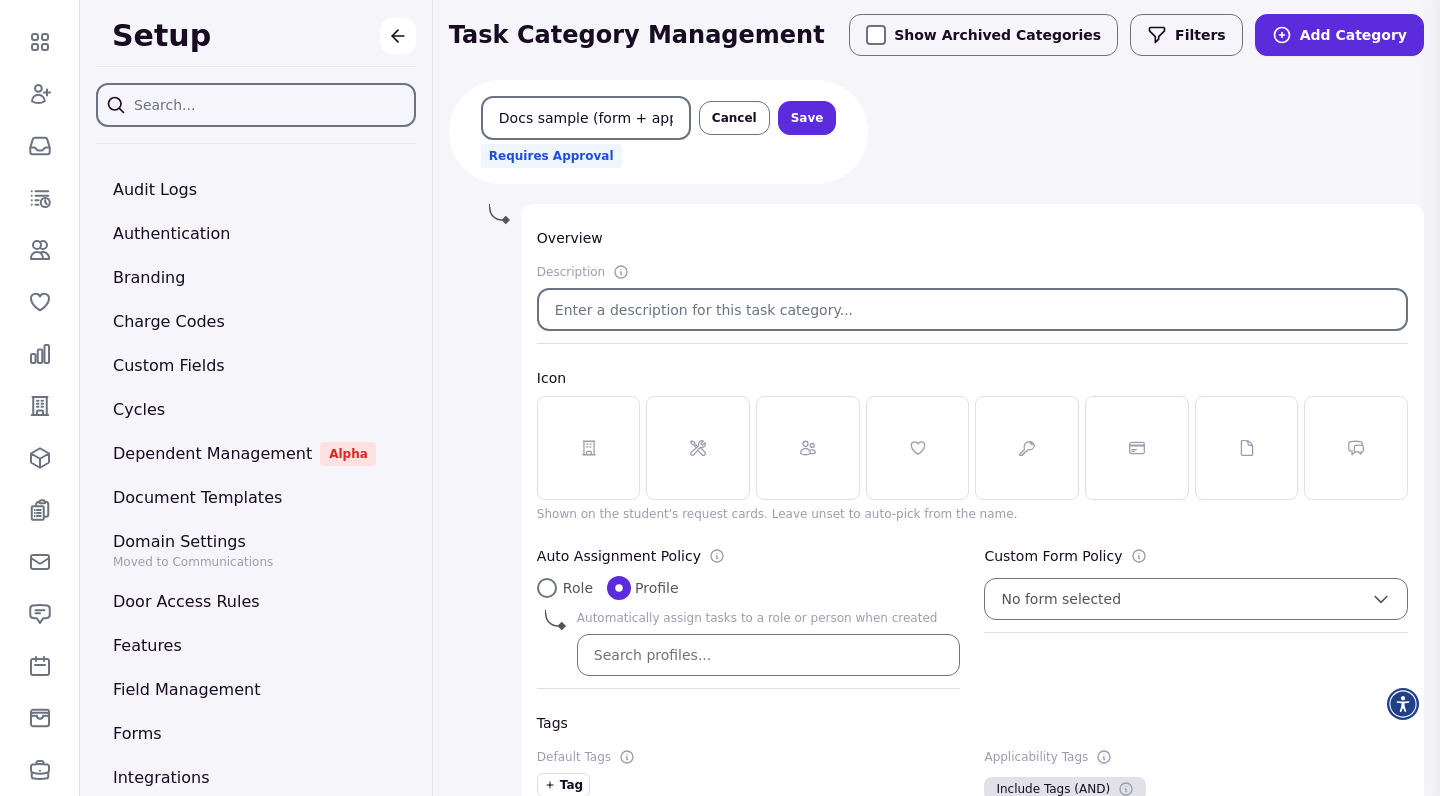Open Custom Fields in Setup menu

(169, 365)
